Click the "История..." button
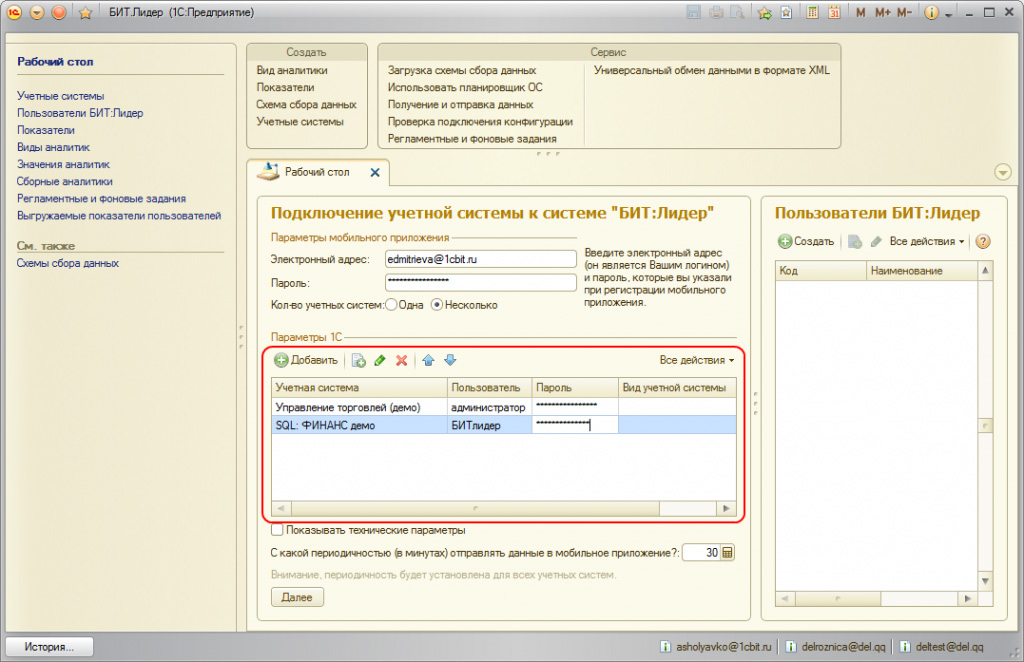Screen dimensions: 1024x662 pyautogui.click(x=52, y=647)
